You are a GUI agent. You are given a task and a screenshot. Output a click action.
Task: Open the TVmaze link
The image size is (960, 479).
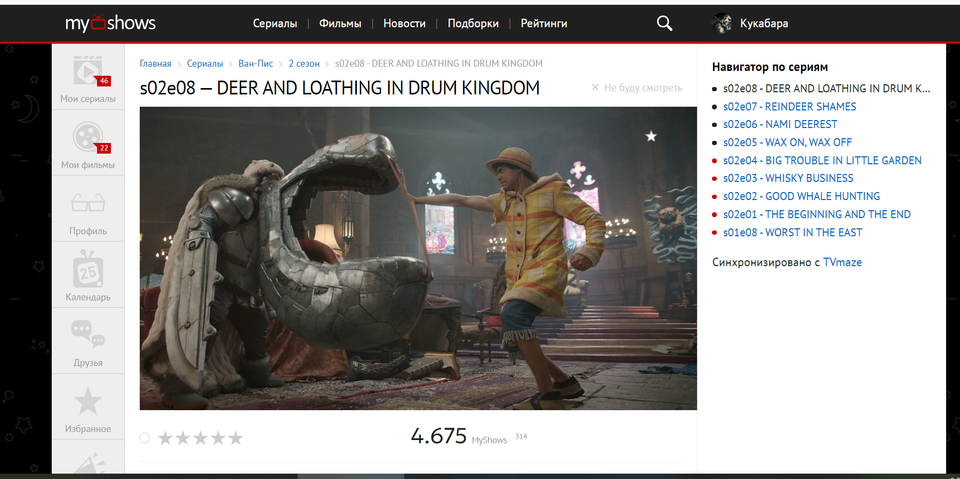pyautogui.click(x=842, y=262)
